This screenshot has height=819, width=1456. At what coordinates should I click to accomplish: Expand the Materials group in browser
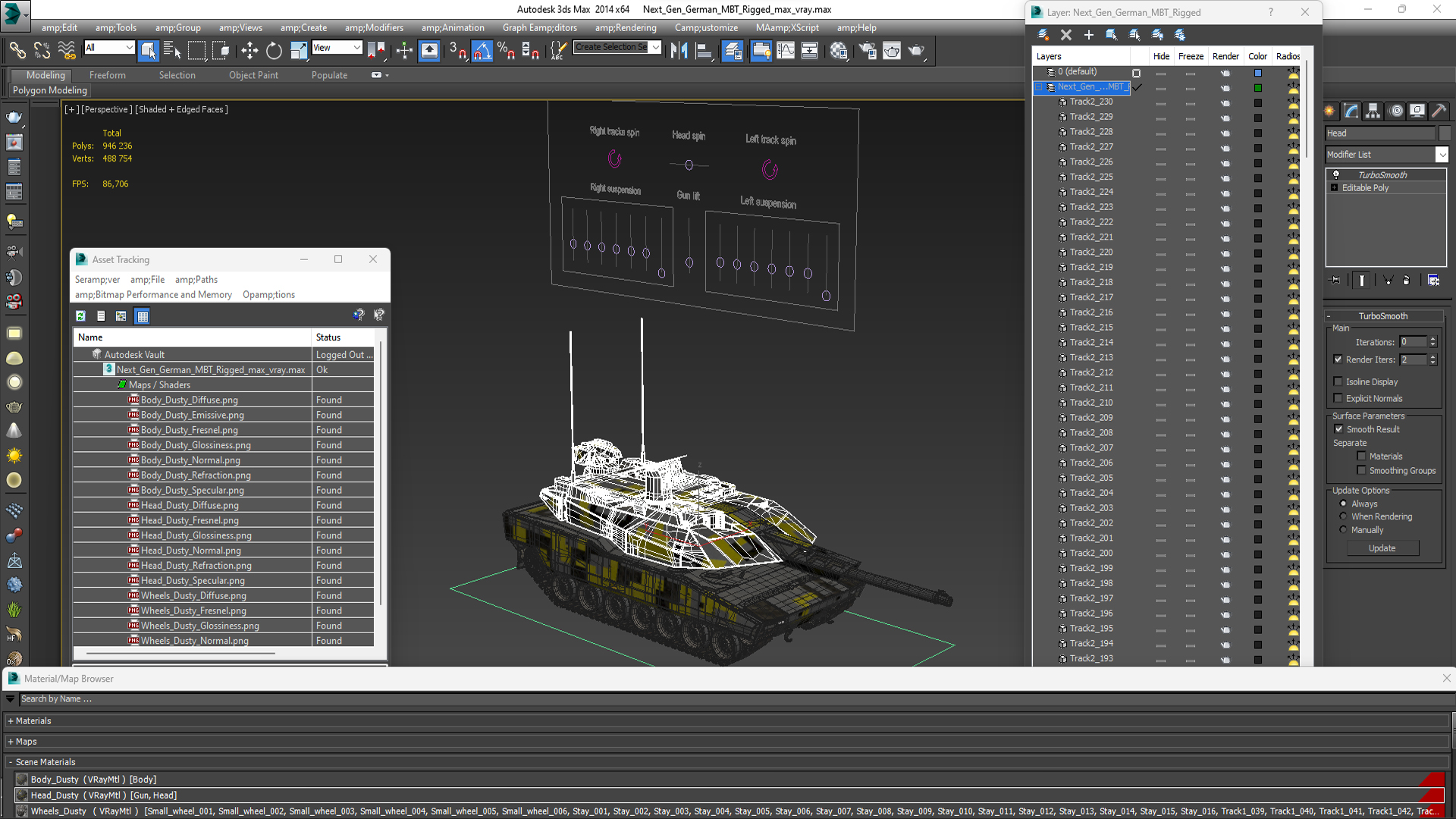[11, 721]
